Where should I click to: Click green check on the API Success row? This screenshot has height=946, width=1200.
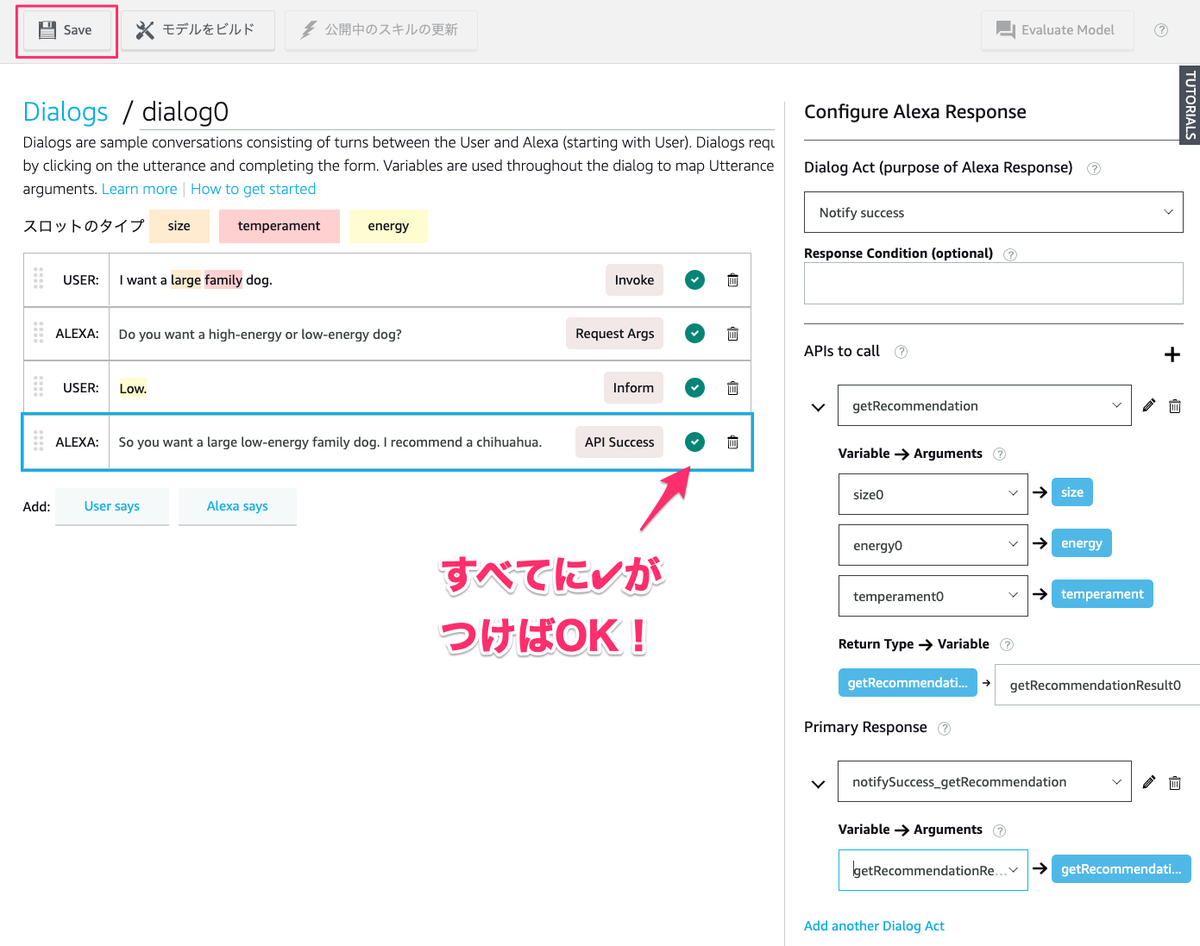[695, 442]
